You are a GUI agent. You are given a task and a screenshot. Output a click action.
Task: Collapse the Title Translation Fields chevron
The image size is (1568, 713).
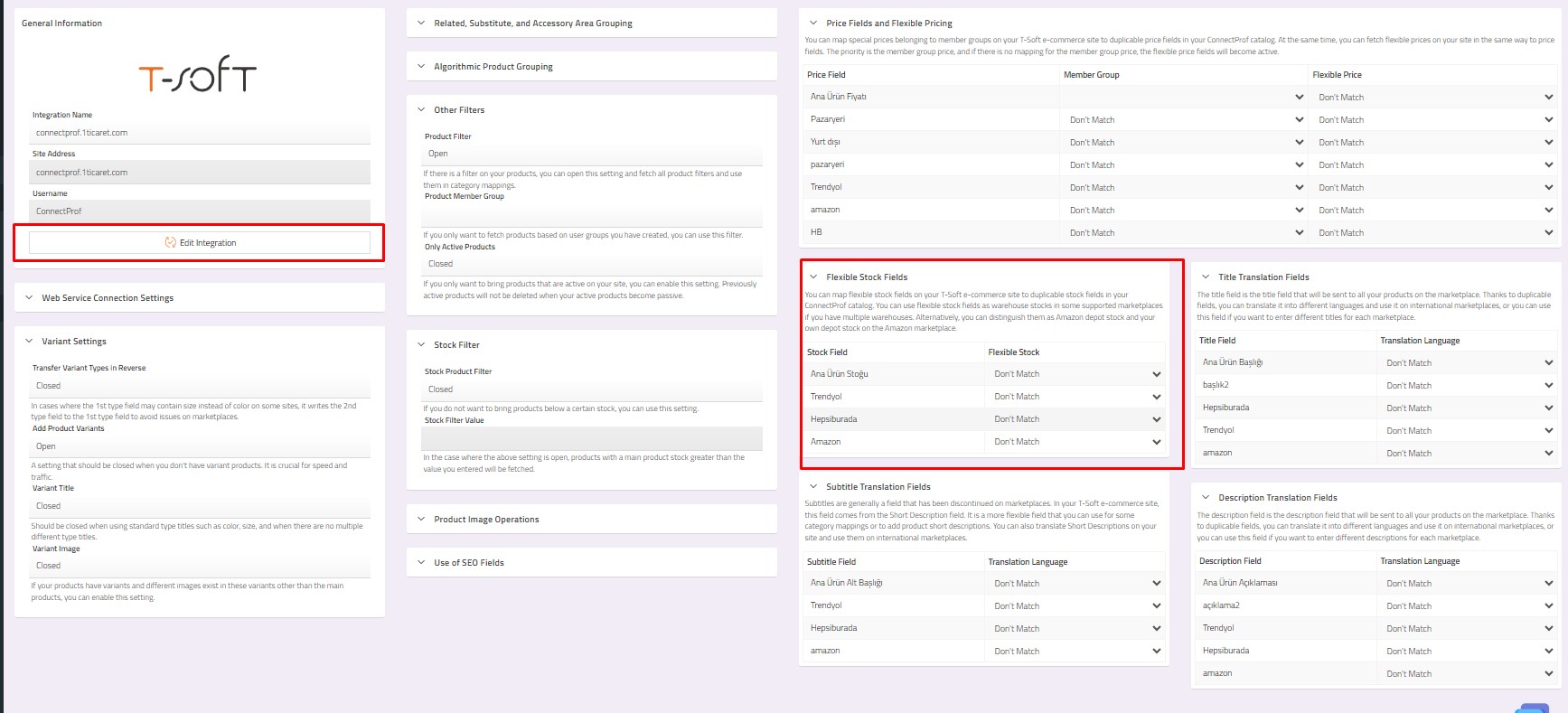1206,277
